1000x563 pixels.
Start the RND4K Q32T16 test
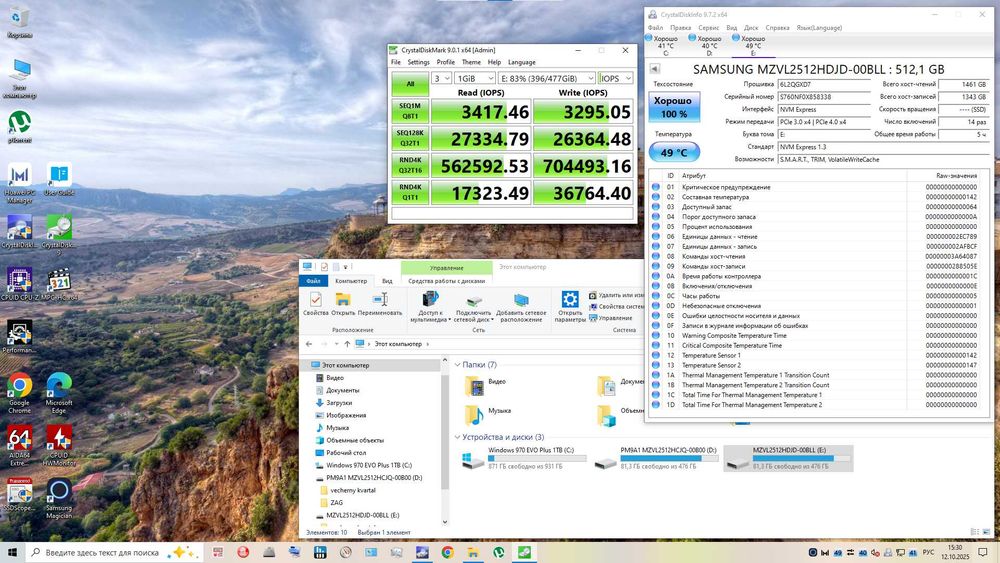(x=410, y=166)
